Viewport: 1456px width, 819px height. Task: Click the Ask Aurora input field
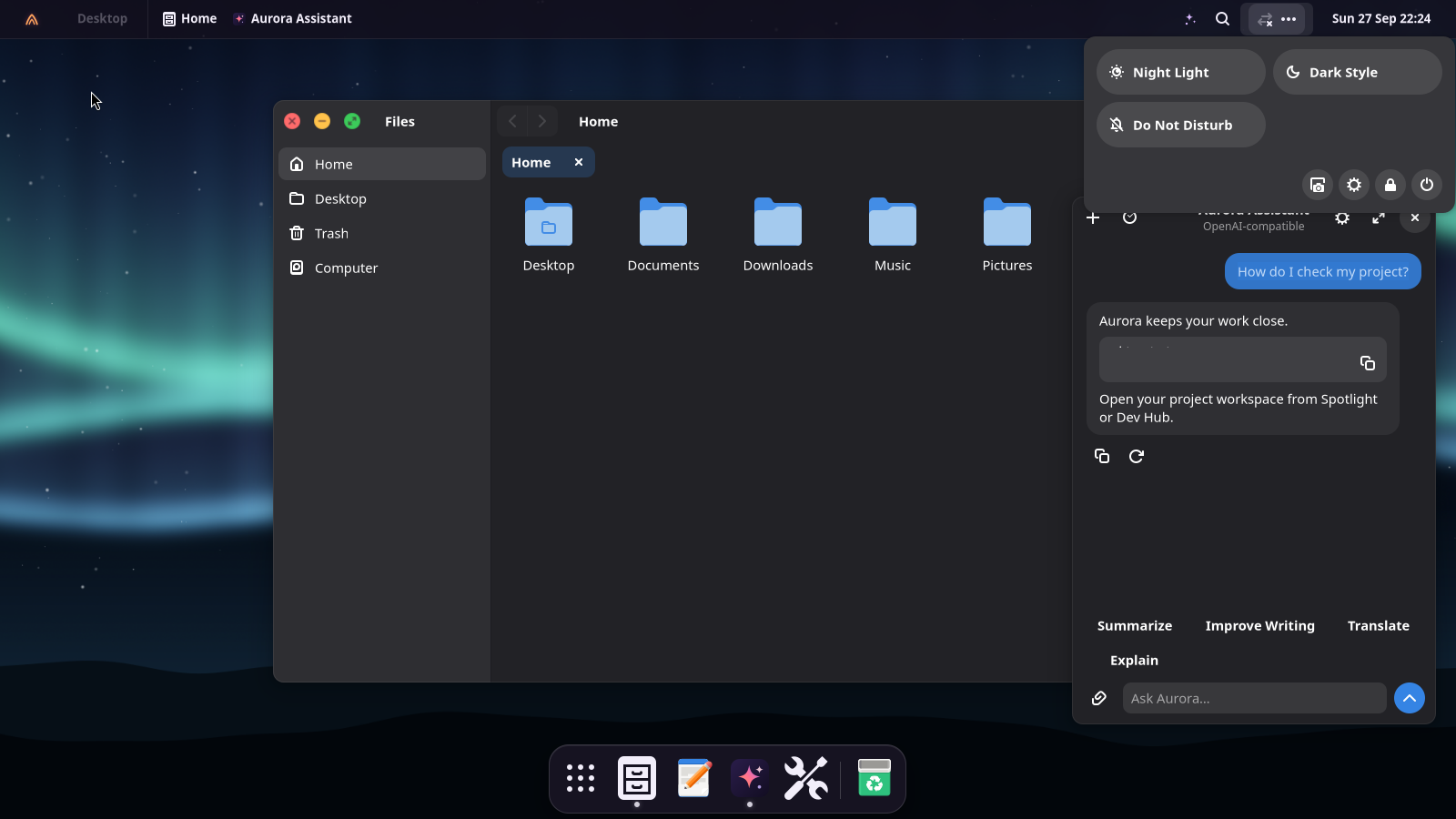pos(1254,698)
